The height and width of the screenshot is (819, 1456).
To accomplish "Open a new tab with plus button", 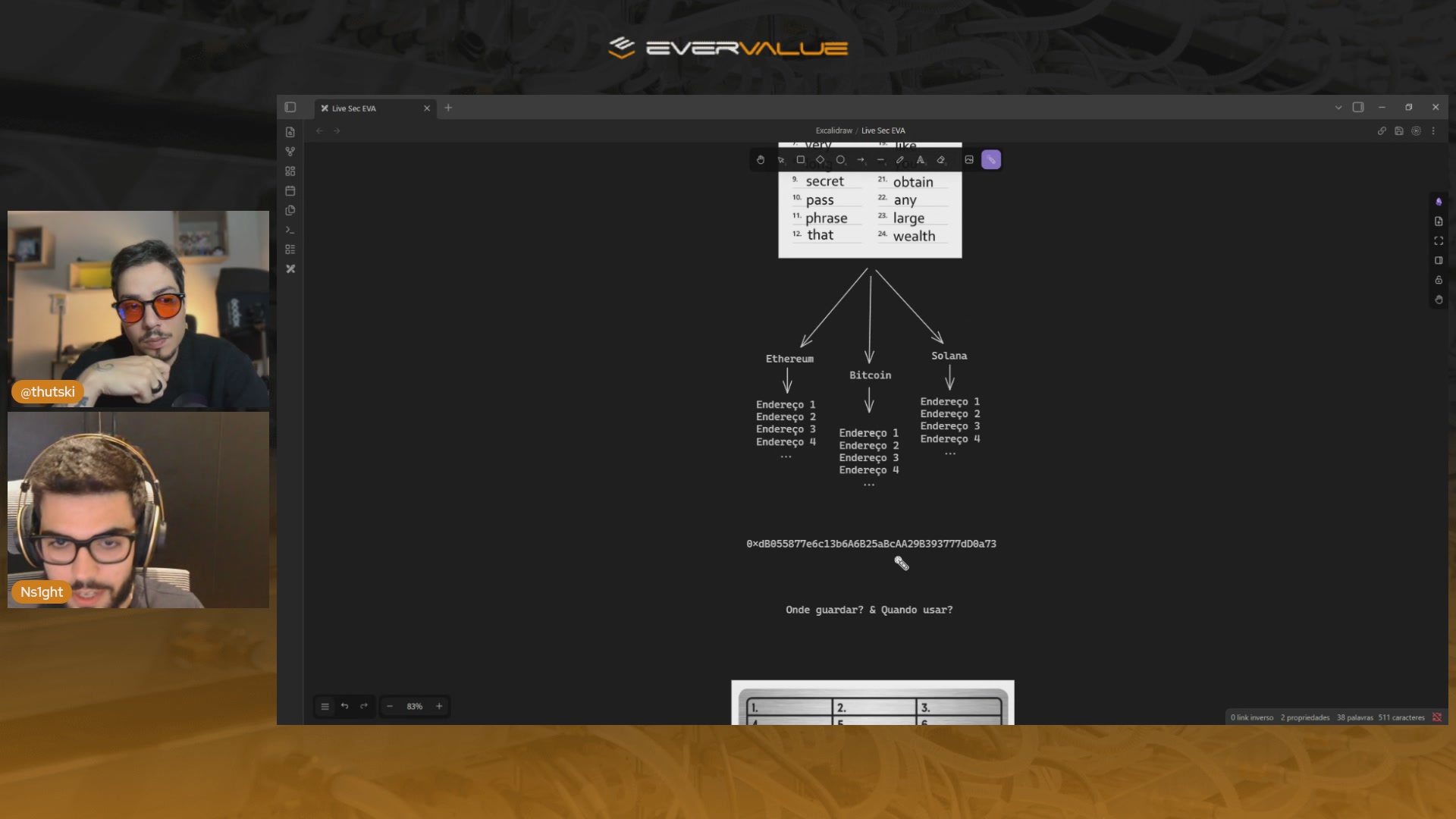I will click(448, 108).
